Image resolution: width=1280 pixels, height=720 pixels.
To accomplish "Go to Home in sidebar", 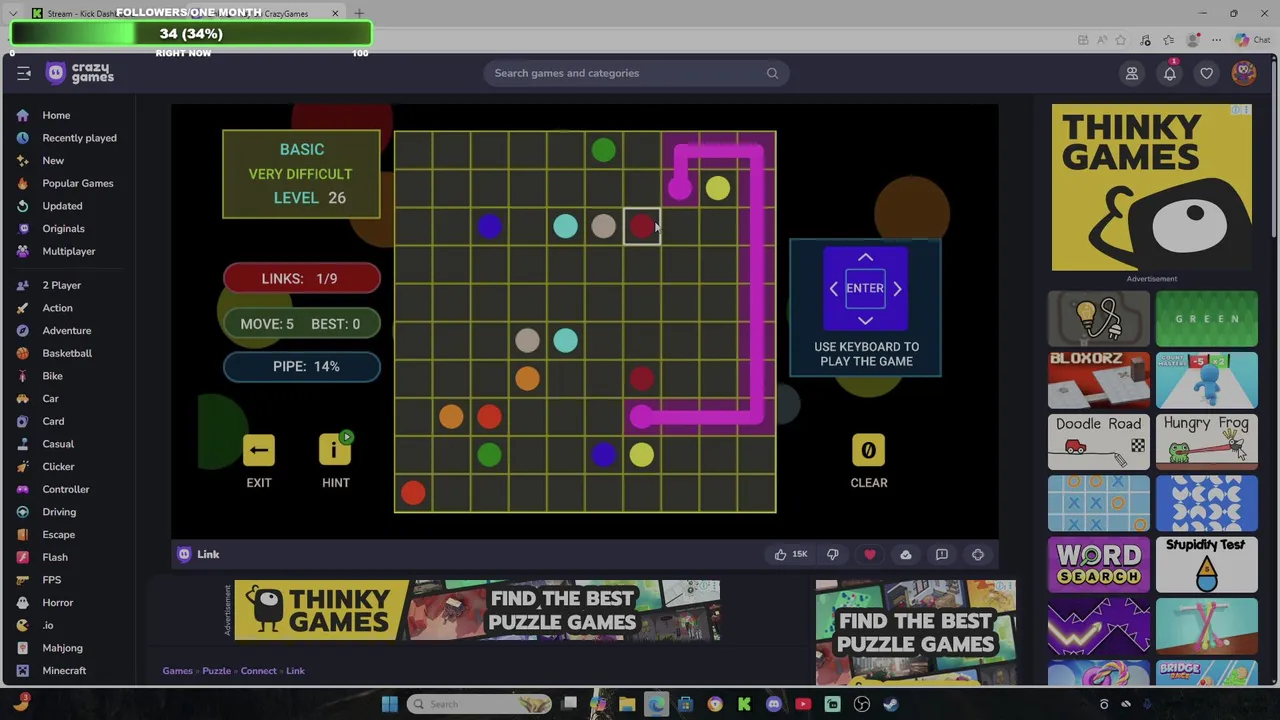I will pos(56,115).
